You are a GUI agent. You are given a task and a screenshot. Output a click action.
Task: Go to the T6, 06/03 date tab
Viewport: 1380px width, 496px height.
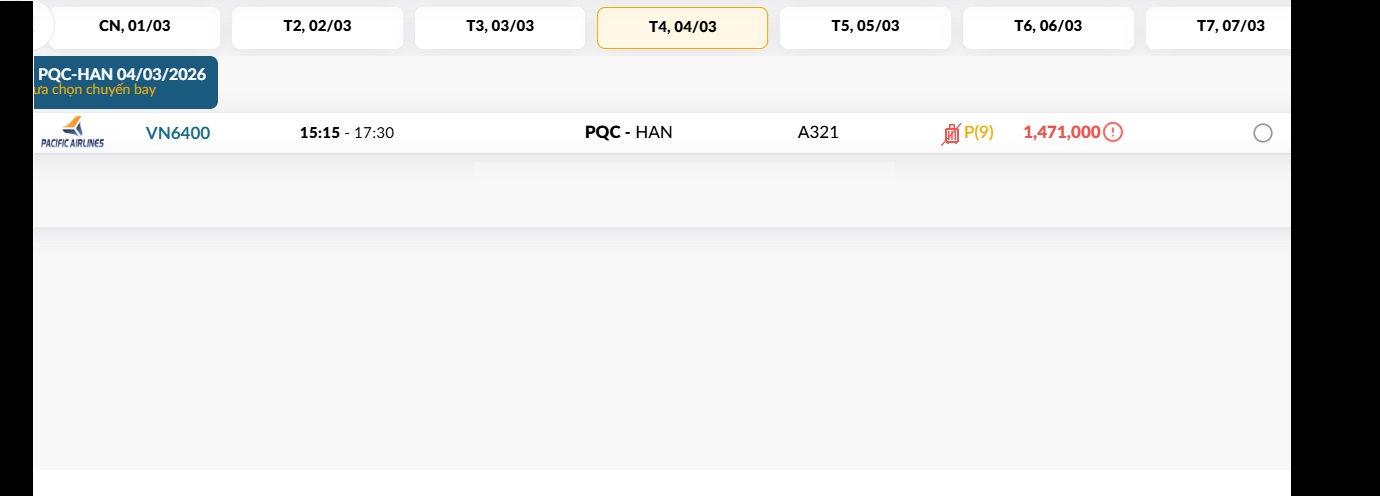[x=1048, y=27]
